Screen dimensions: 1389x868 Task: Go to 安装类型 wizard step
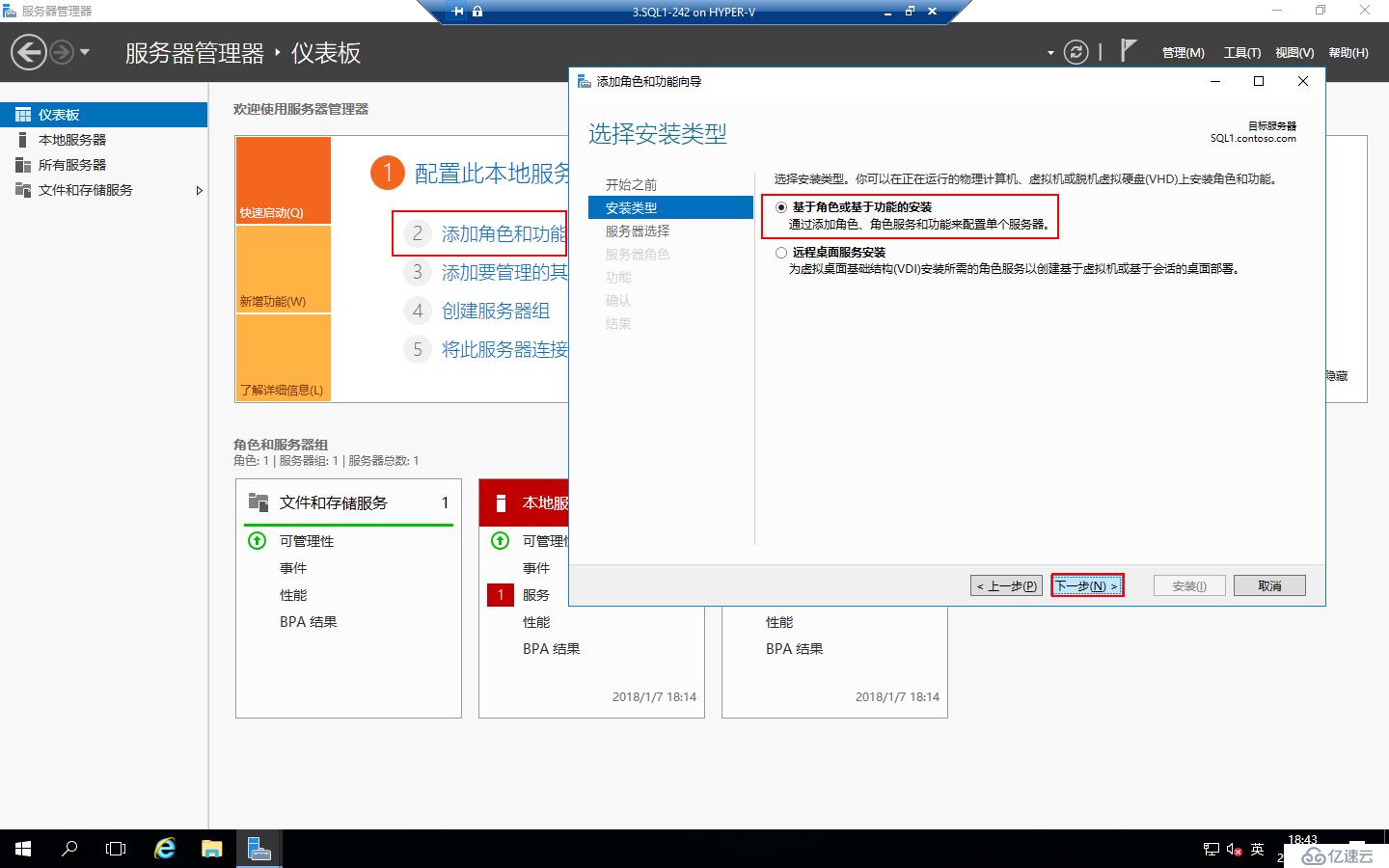[670, 207]
